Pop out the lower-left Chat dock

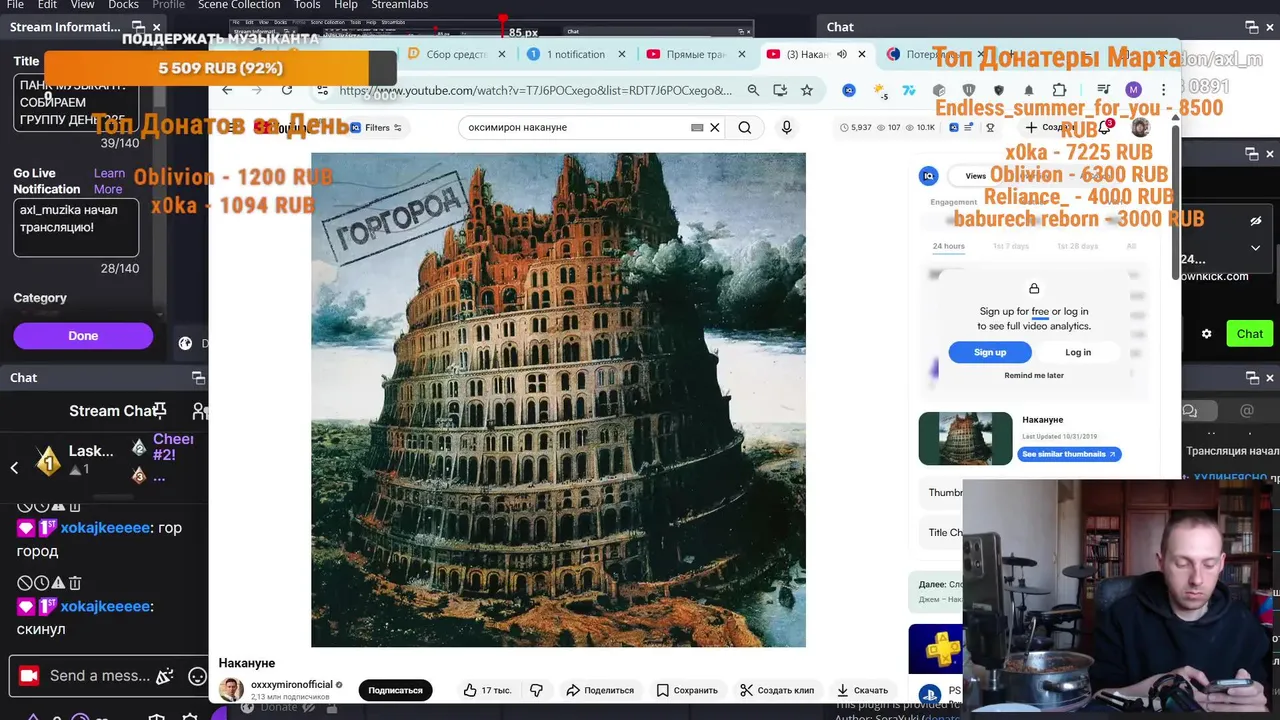(x=199, y=377)
